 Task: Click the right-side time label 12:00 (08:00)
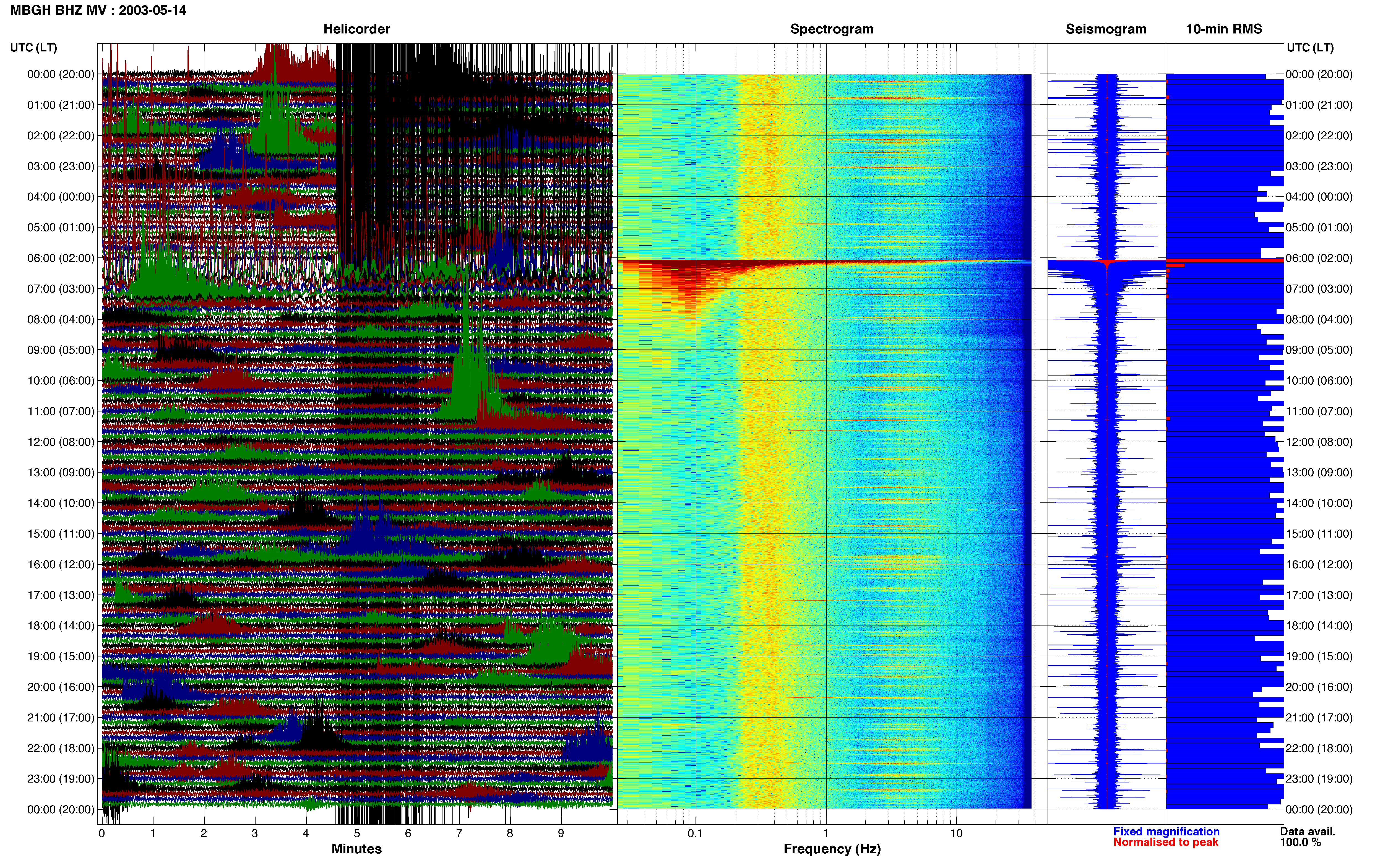pyautogui.click(x=1319, y=442)
